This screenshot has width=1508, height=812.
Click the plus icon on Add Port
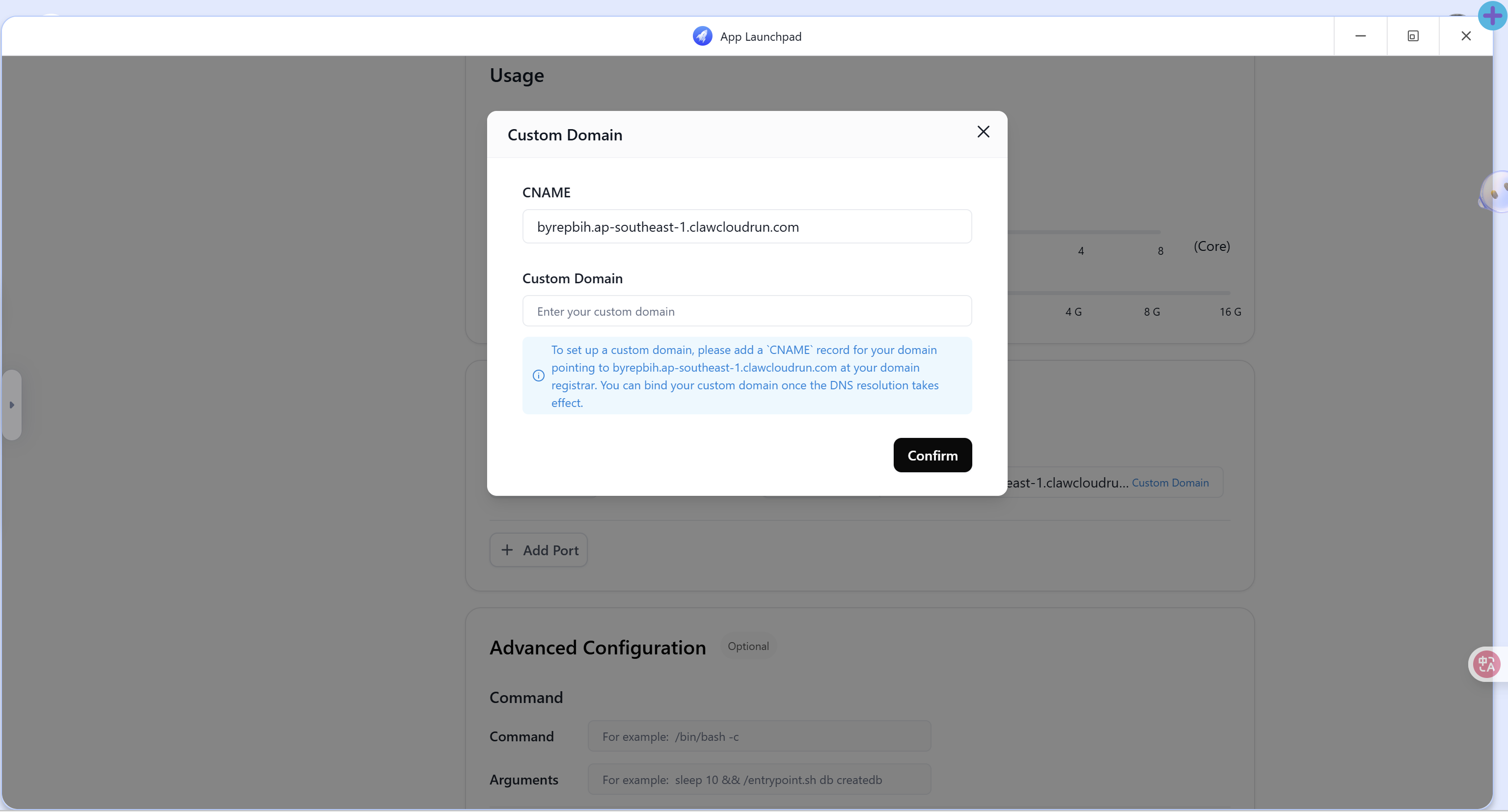click(507, 550)
